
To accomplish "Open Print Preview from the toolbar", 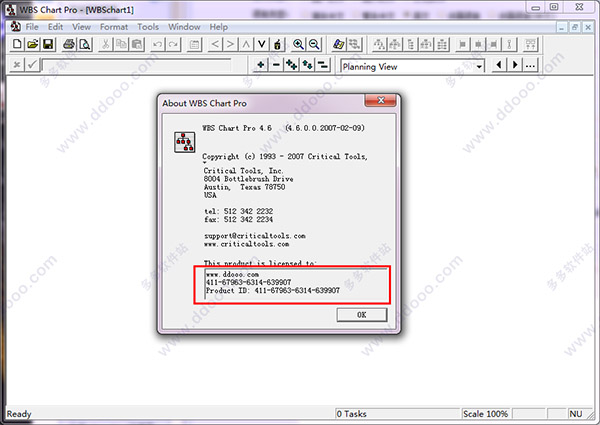I will coord(85,44).
